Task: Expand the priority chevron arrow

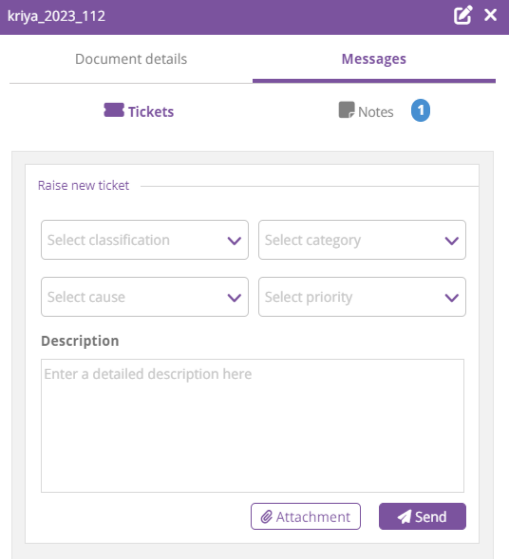Action: 452,298
